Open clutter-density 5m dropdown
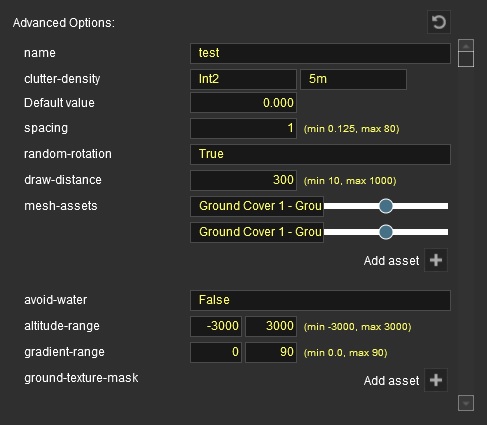This screenshot has width=487, height=425. [x=353, y=79]
